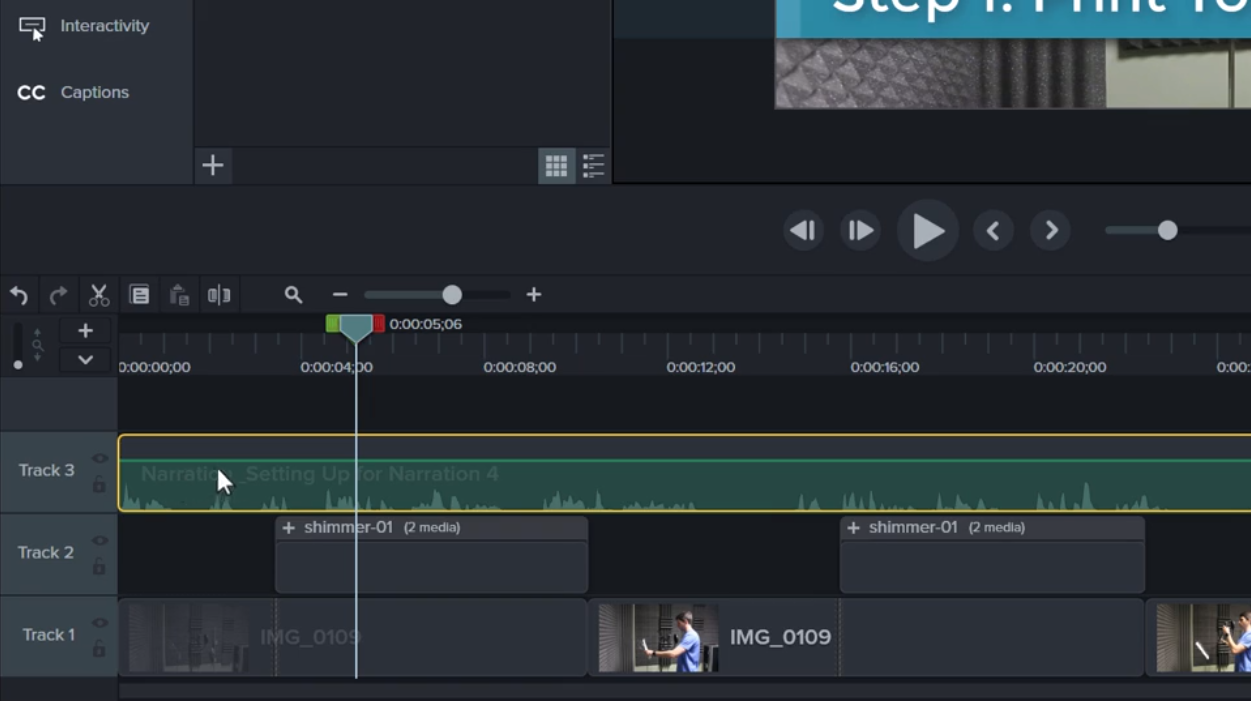Screen dimensions: 1251x701
Task: Copy the selected media clip
Action: pyautogui.click(x=139, y=295)
